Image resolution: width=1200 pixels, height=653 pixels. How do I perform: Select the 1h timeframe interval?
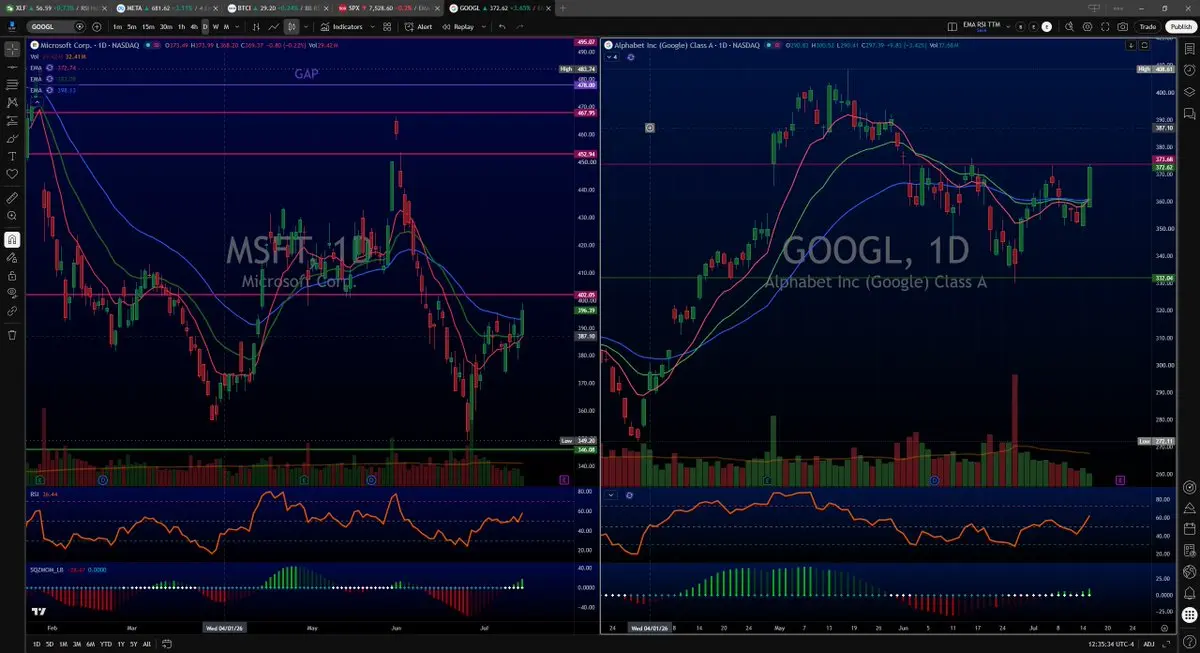coord(181,27)
